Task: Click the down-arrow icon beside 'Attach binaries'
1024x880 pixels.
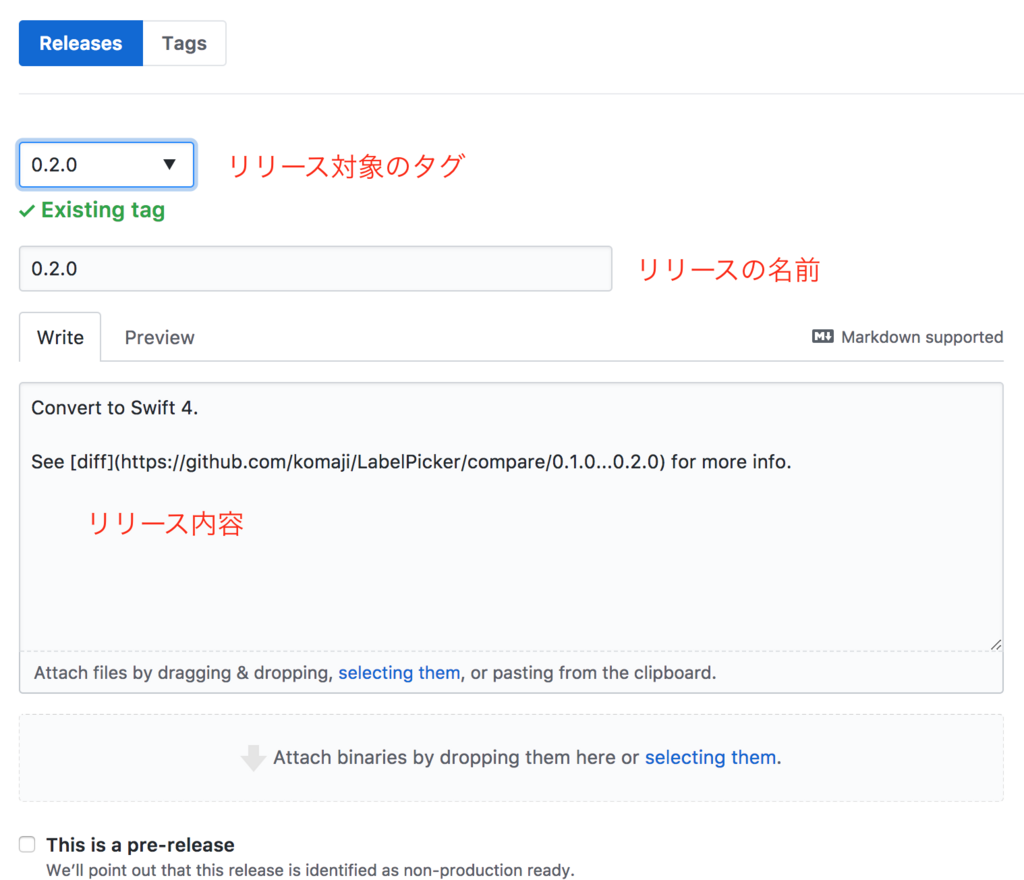Action: pyautogui.click(x=253, y=758)
